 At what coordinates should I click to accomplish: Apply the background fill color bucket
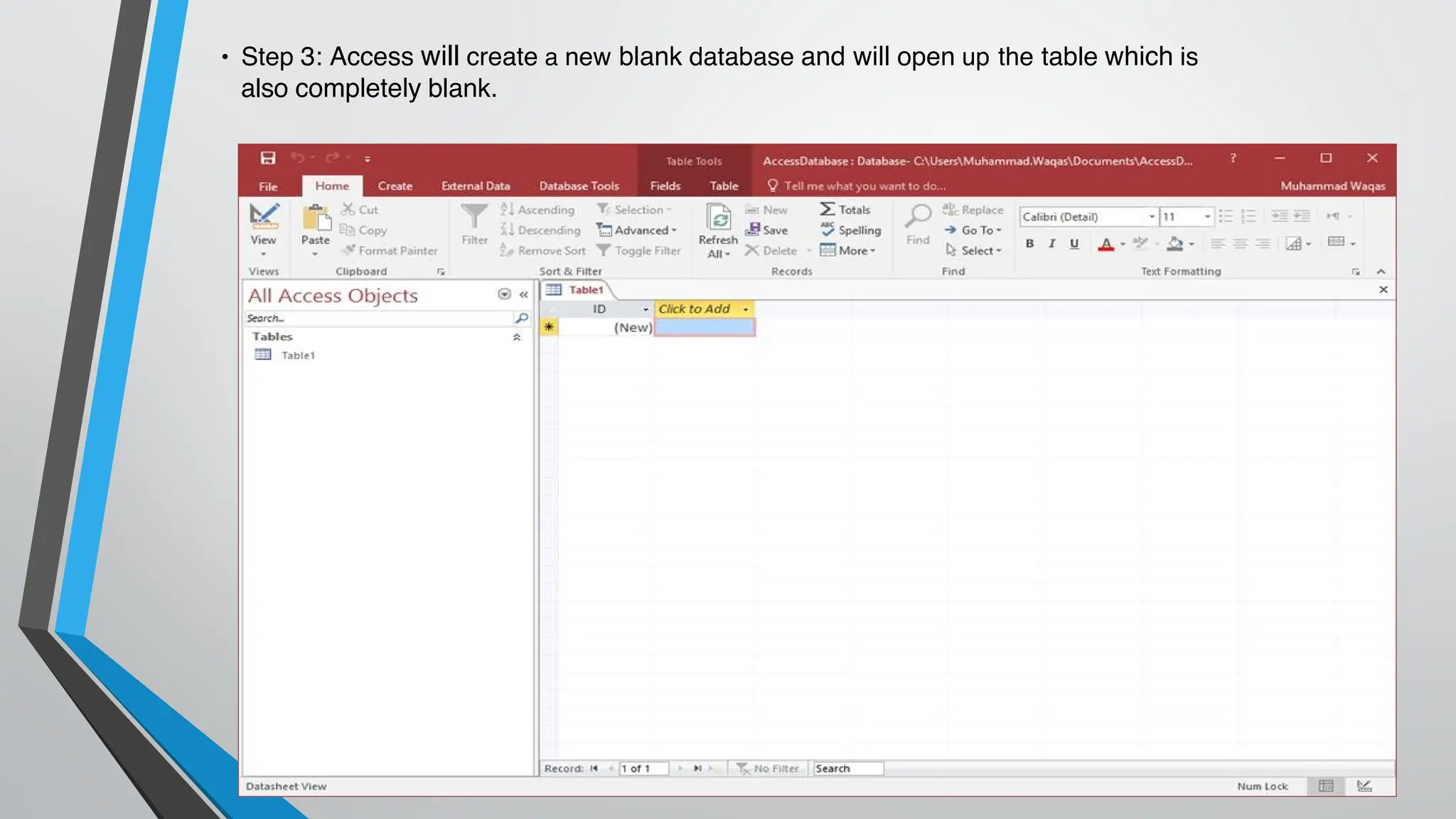pyautogui.click(x=1175, y=244)
